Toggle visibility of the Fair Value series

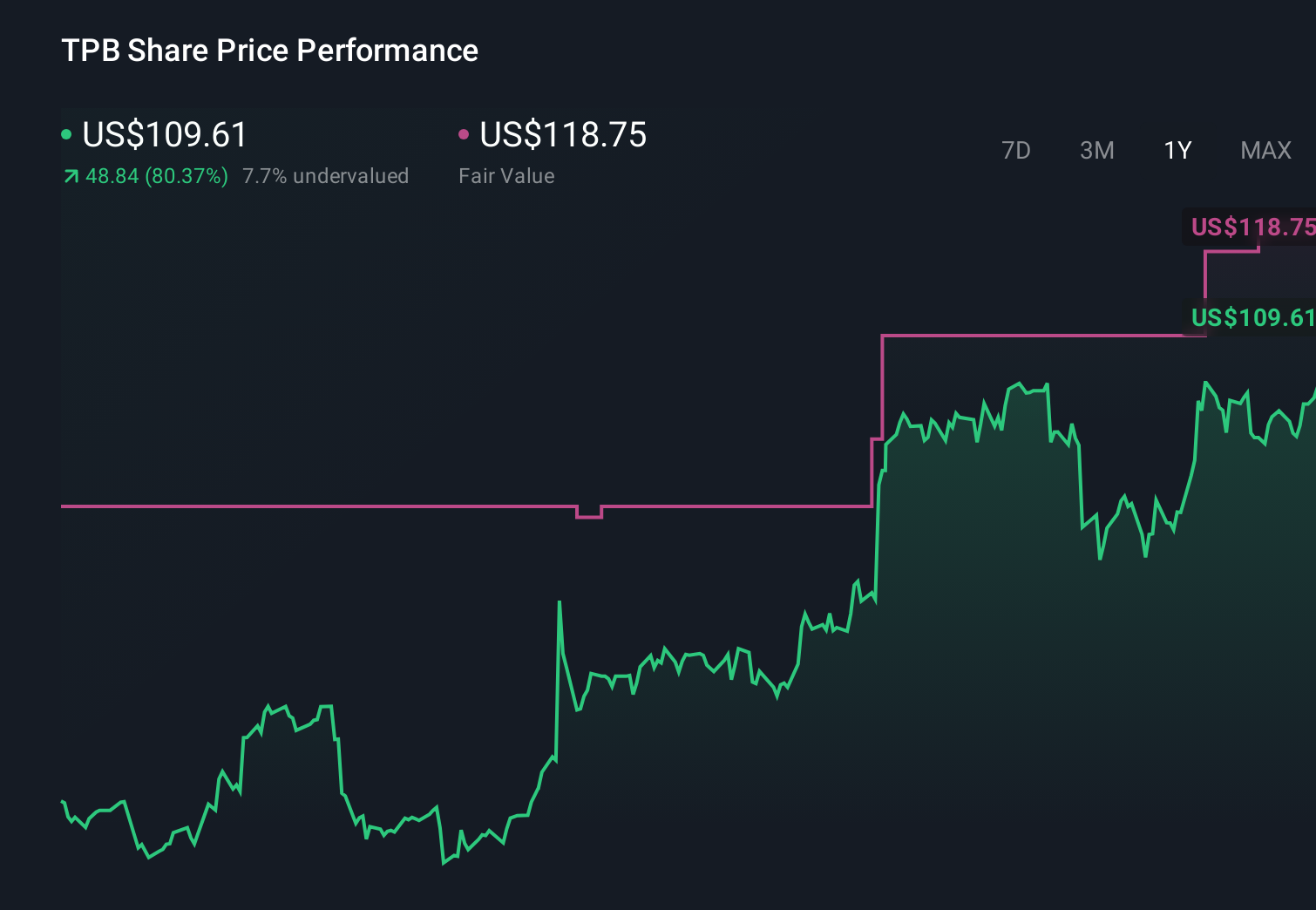tap(465, 133)
